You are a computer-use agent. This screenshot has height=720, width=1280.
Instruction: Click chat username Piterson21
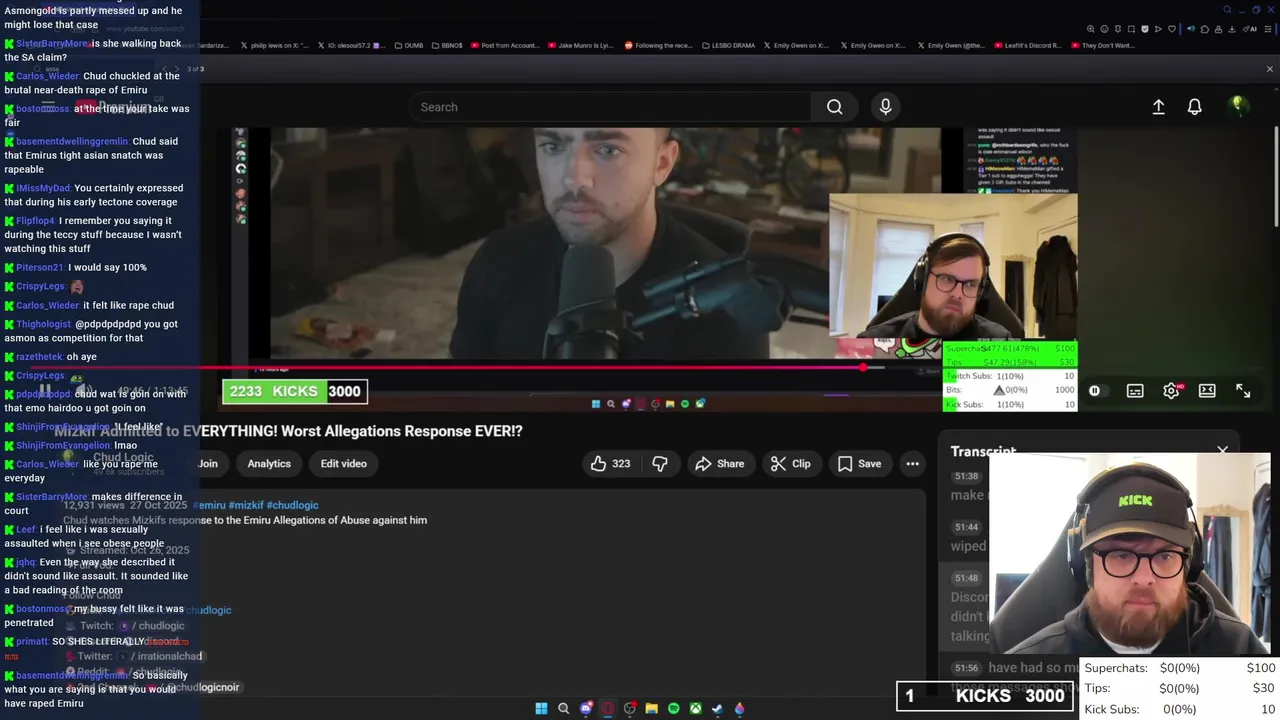pyautogui.click(x=39, y=268)
